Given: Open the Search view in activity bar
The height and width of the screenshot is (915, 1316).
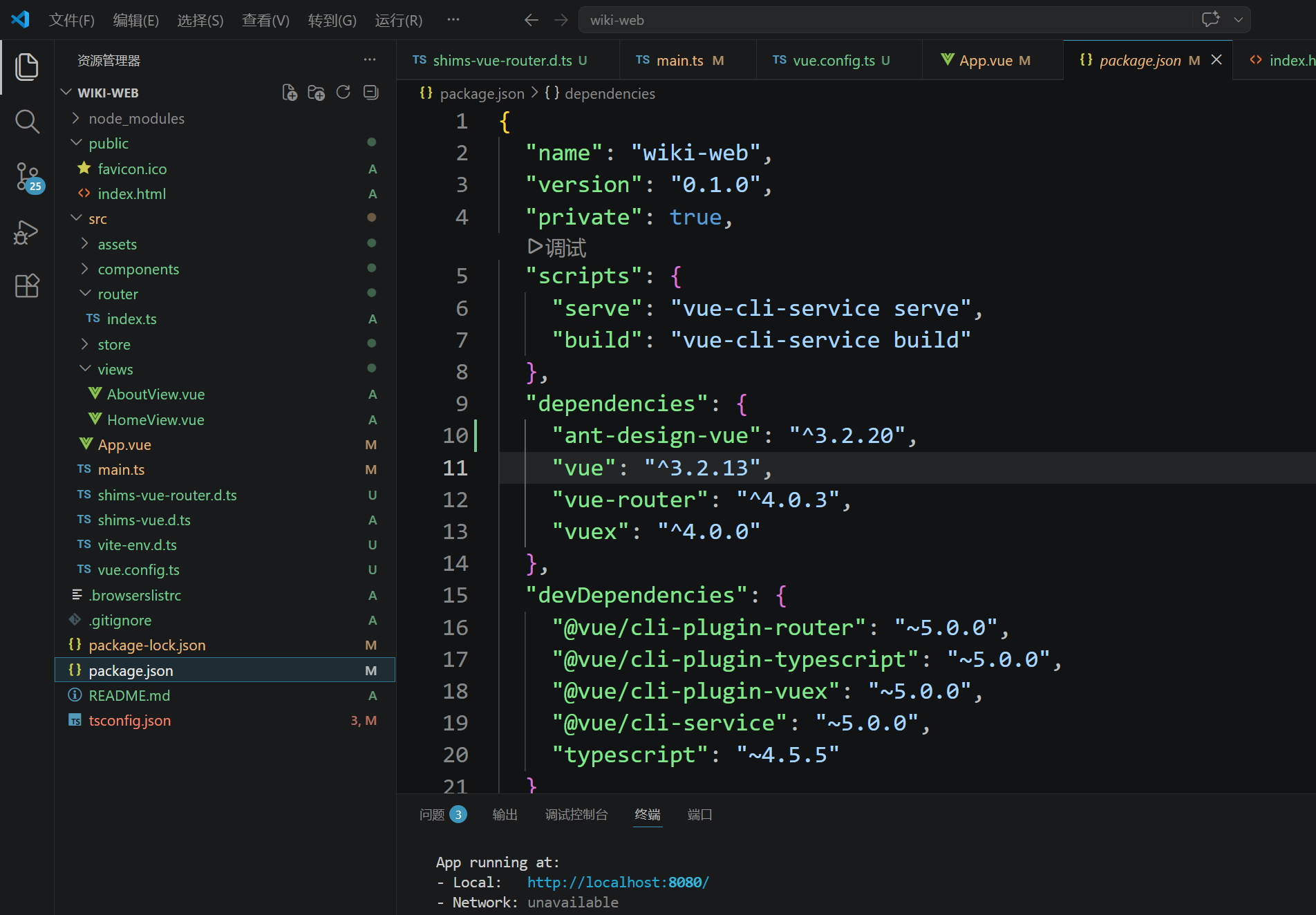Looking at the screenshot, I should coord(27,122).
